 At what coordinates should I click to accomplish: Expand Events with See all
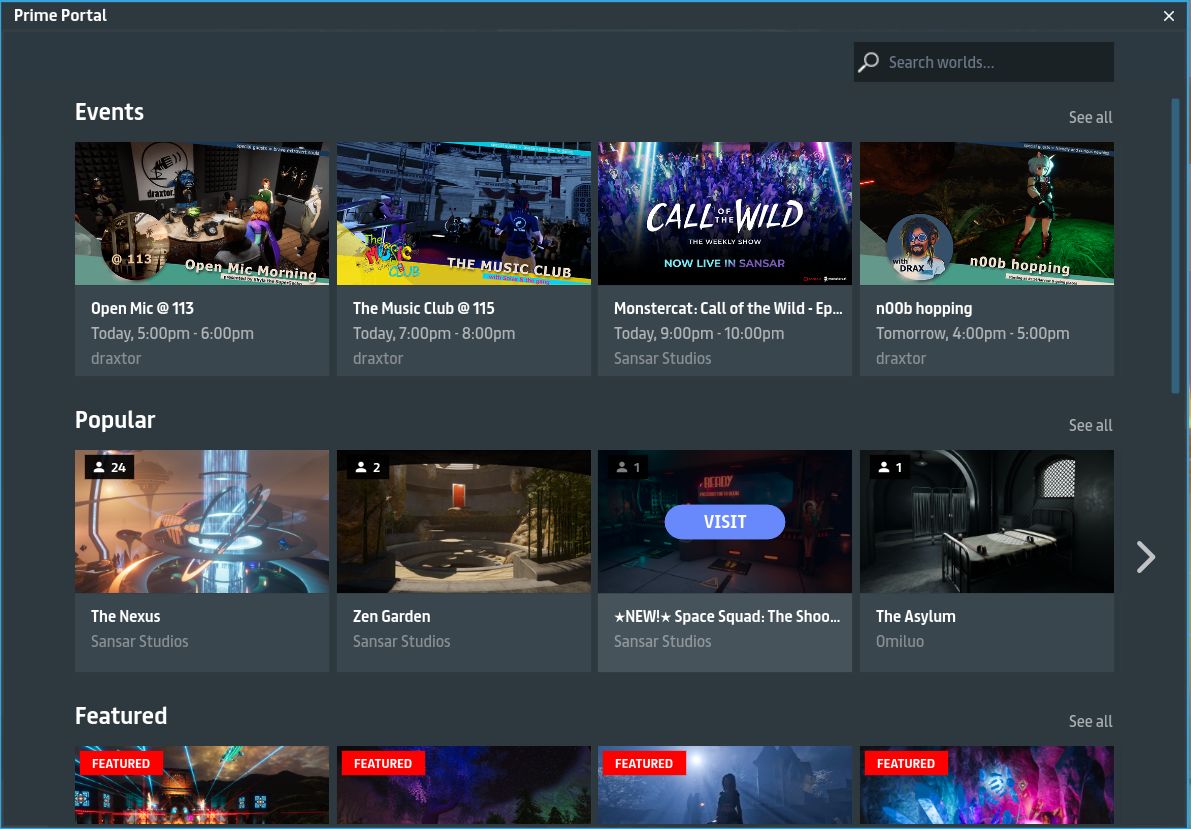1090,118
